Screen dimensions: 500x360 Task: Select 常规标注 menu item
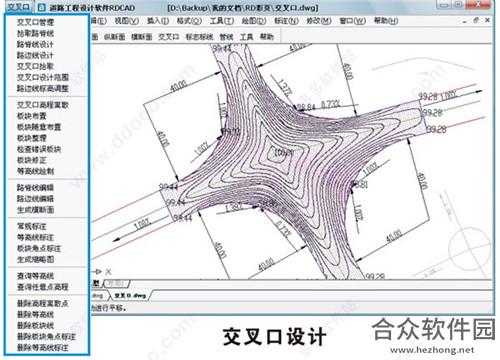[x=32, y=226]
